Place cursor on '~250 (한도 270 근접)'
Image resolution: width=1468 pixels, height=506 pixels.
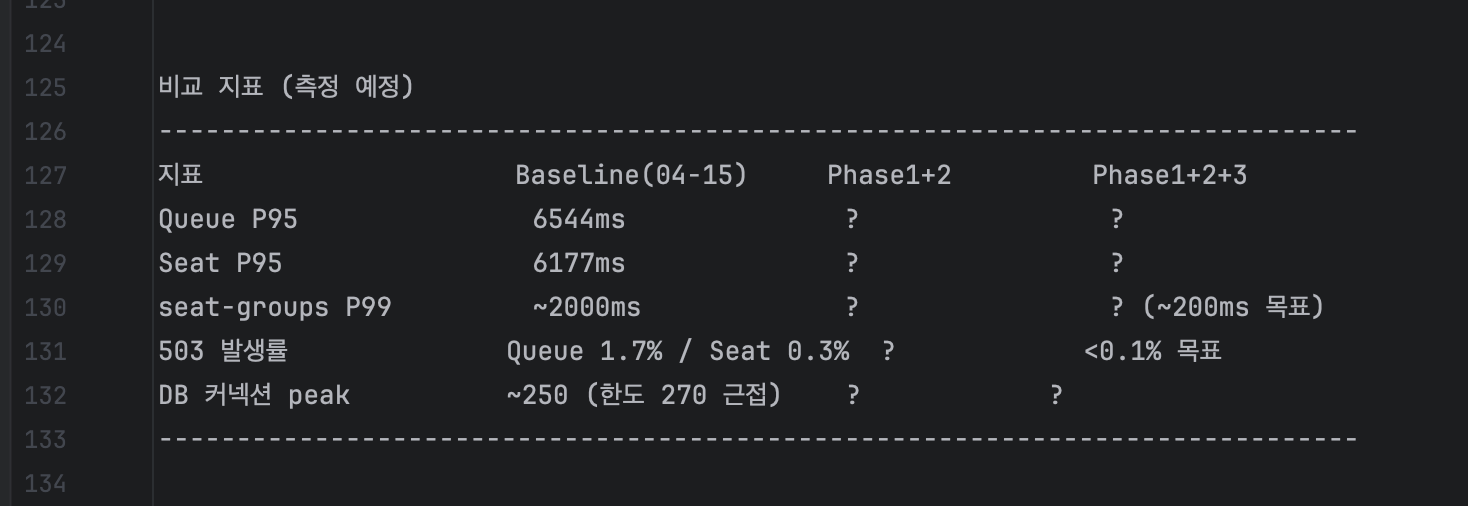point(643,396)
